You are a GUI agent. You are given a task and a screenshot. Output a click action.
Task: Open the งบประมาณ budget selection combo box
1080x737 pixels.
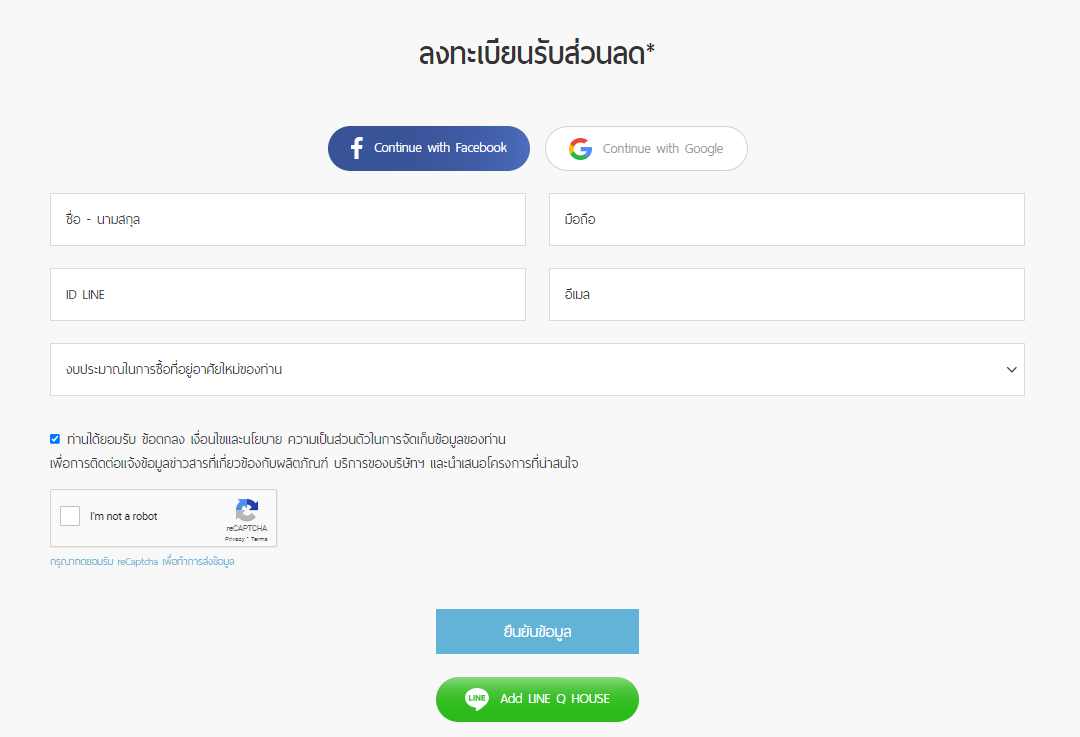click(x=537, y=370)
